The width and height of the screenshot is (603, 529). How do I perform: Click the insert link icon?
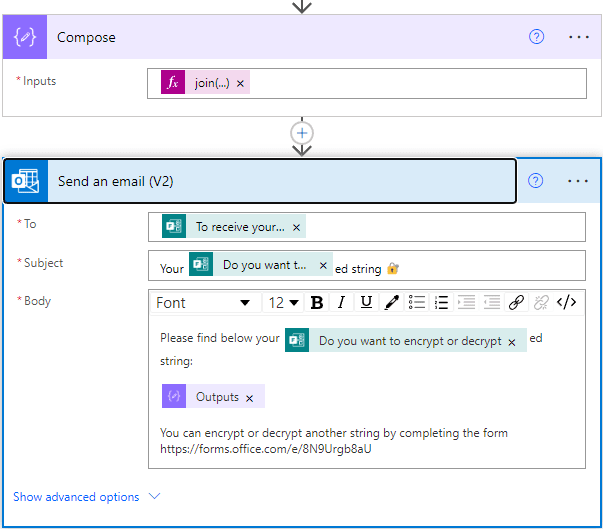coord(516,303)
